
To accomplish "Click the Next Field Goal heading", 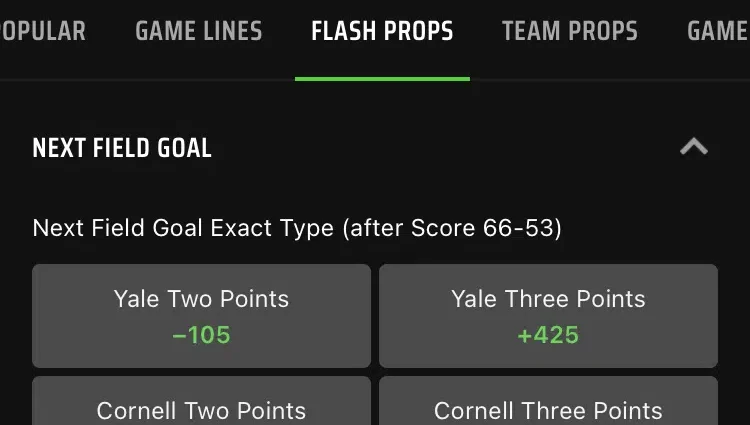I will pyautogui.click(x=122, y=149).
